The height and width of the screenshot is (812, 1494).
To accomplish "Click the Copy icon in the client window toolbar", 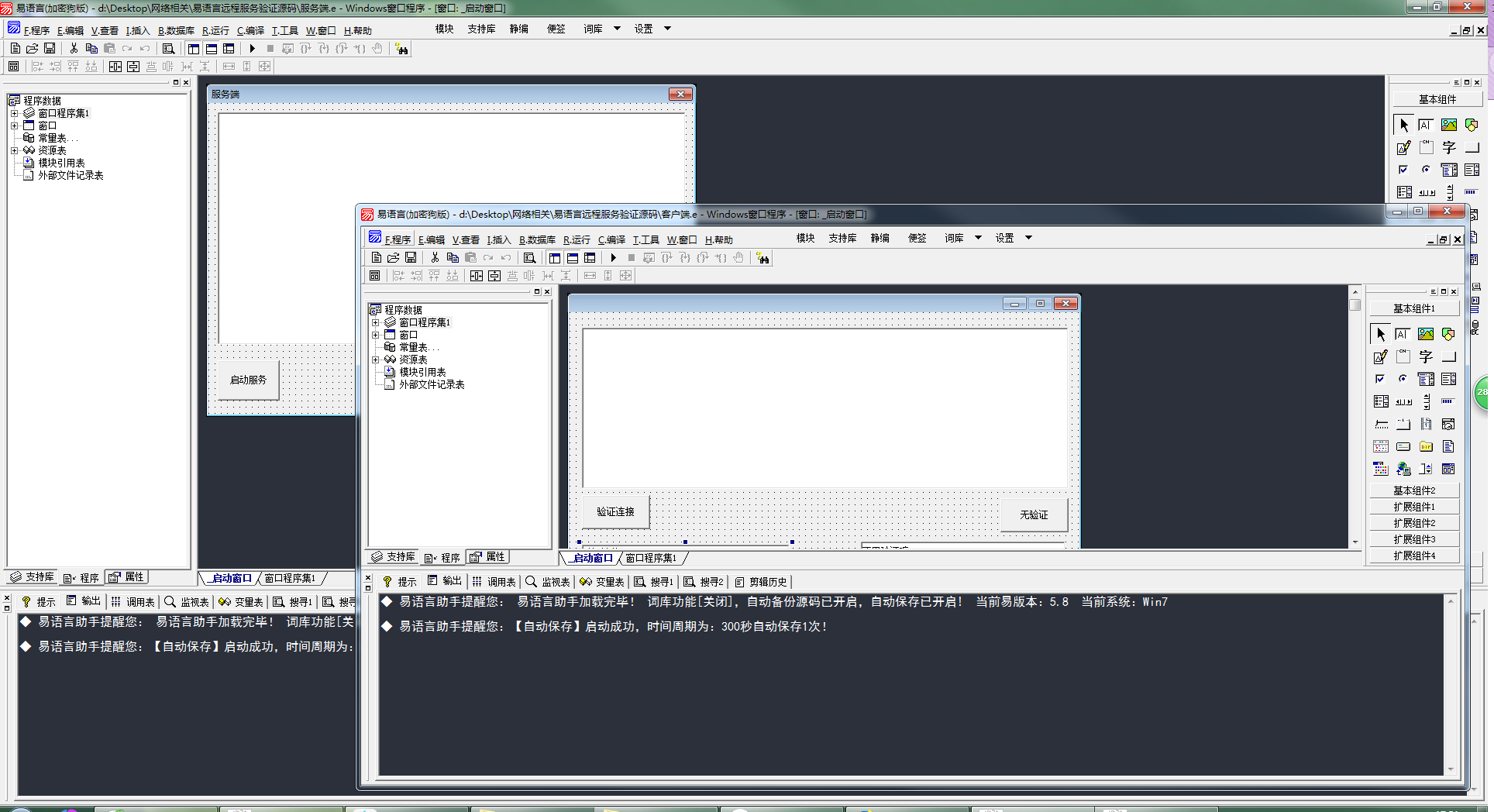I will [x=453, y=258].
